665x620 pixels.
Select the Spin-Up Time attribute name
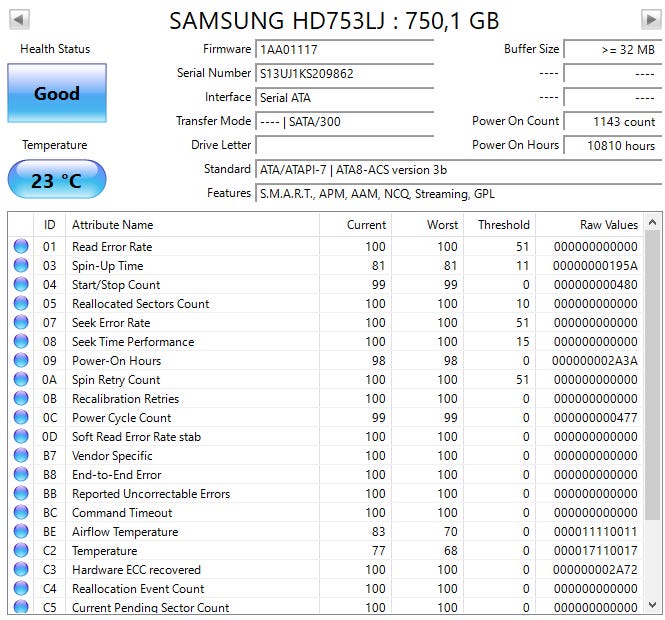[x=108, y=265]
